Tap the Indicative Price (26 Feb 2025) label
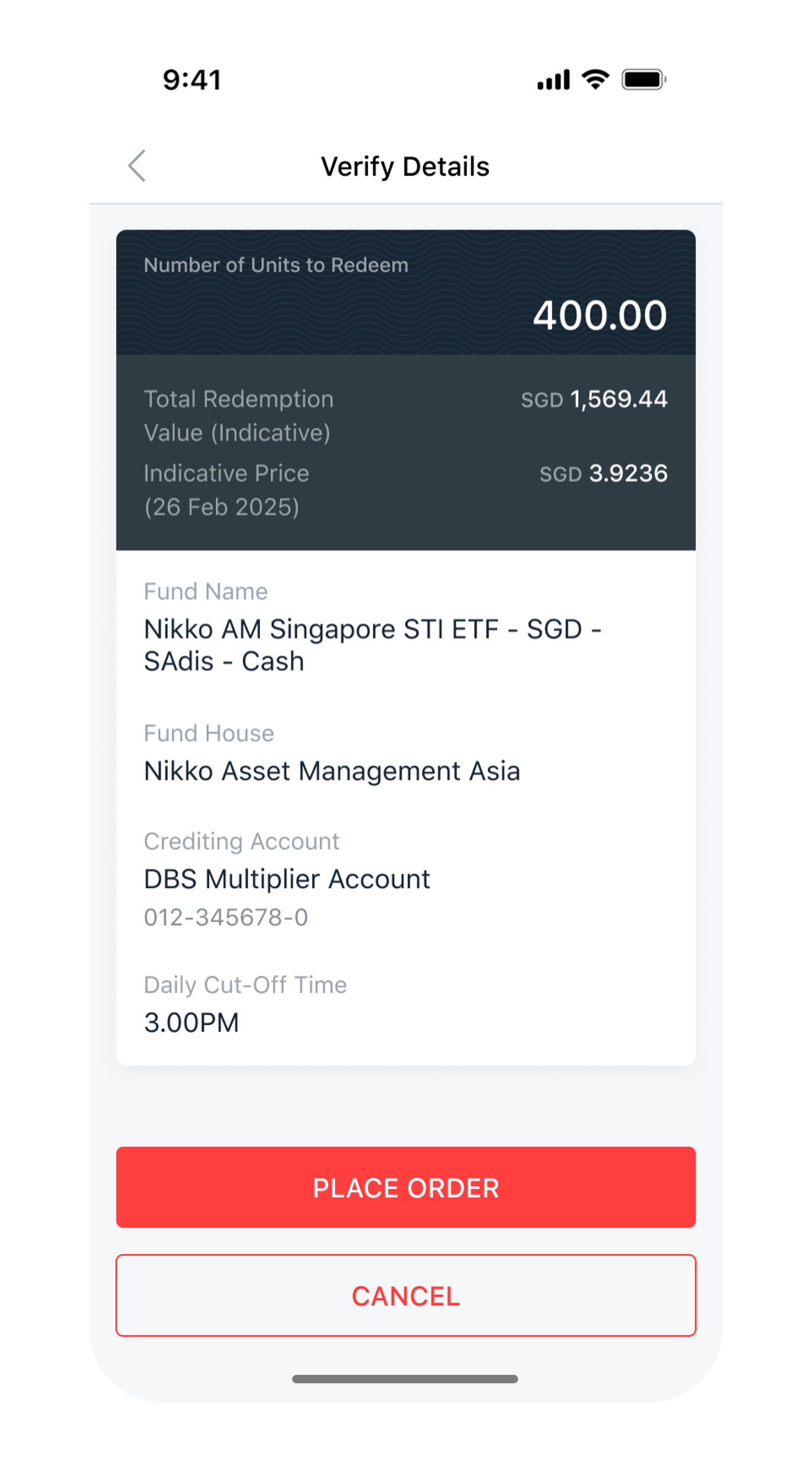Screen dimensions: 812x1463 (x=226, y=490)
